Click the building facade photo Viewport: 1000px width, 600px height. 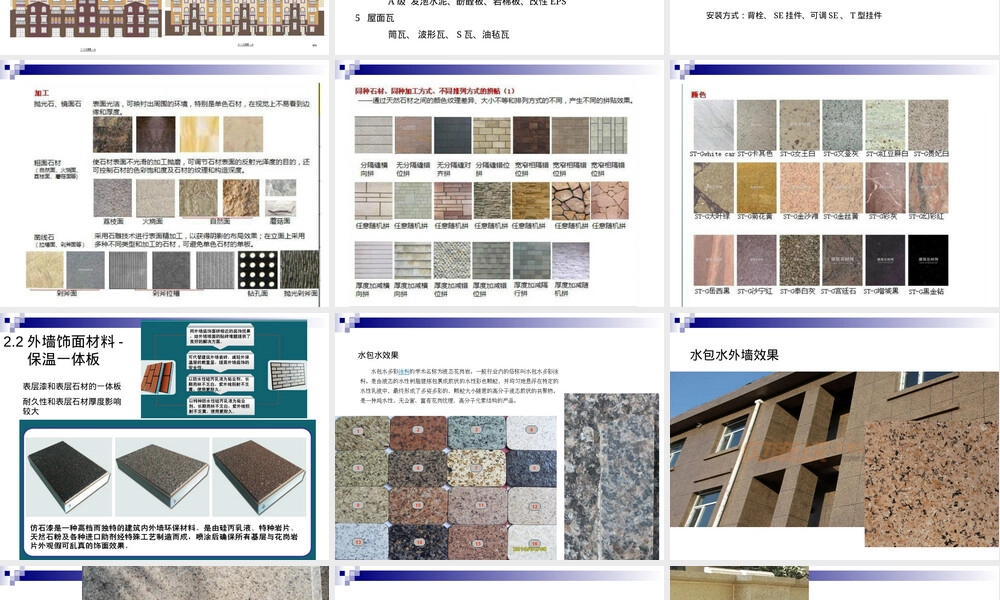click(x=765, y=449)
